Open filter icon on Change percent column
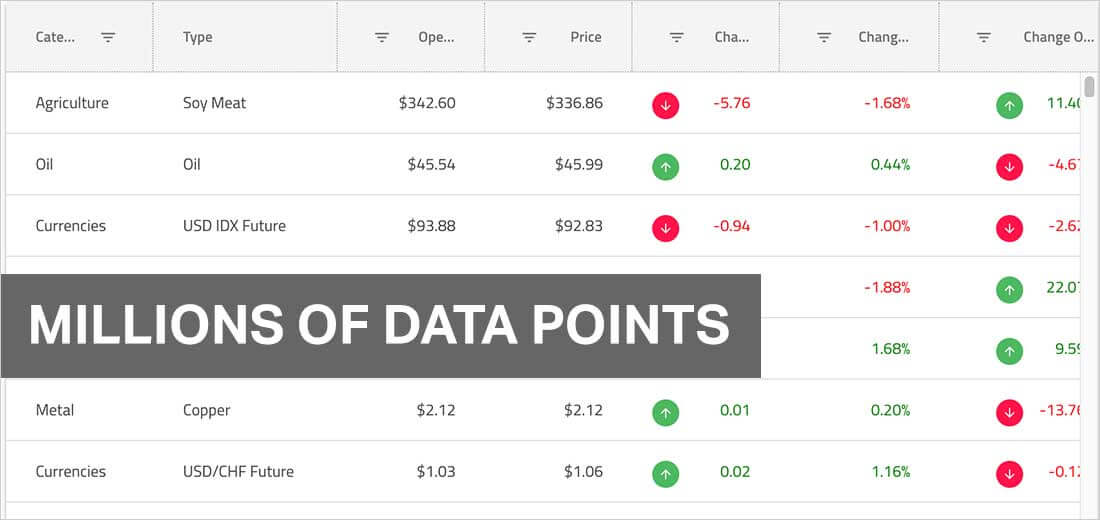Screen dimensions: 1100x520 [824, 37]
